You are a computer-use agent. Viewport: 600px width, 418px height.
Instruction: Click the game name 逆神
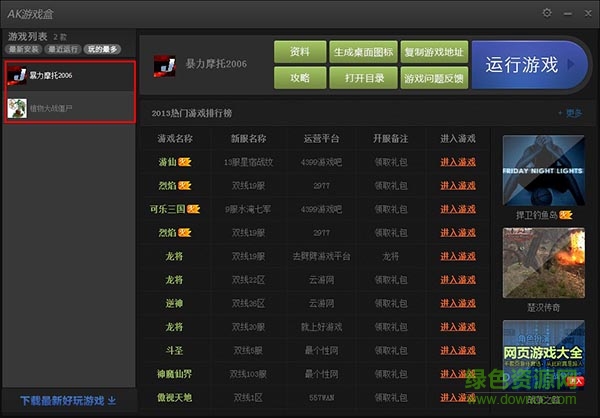[174, 303]
